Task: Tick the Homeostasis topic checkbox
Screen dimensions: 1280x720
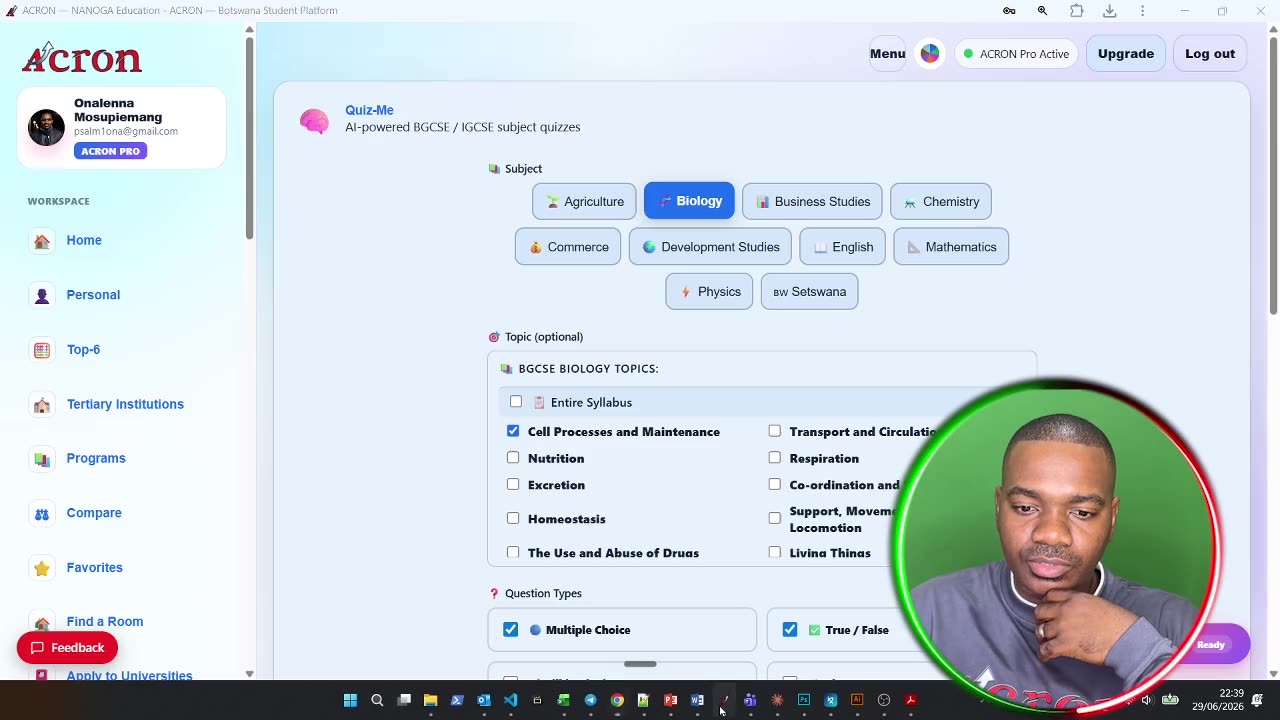Action: tap(513, 518)
